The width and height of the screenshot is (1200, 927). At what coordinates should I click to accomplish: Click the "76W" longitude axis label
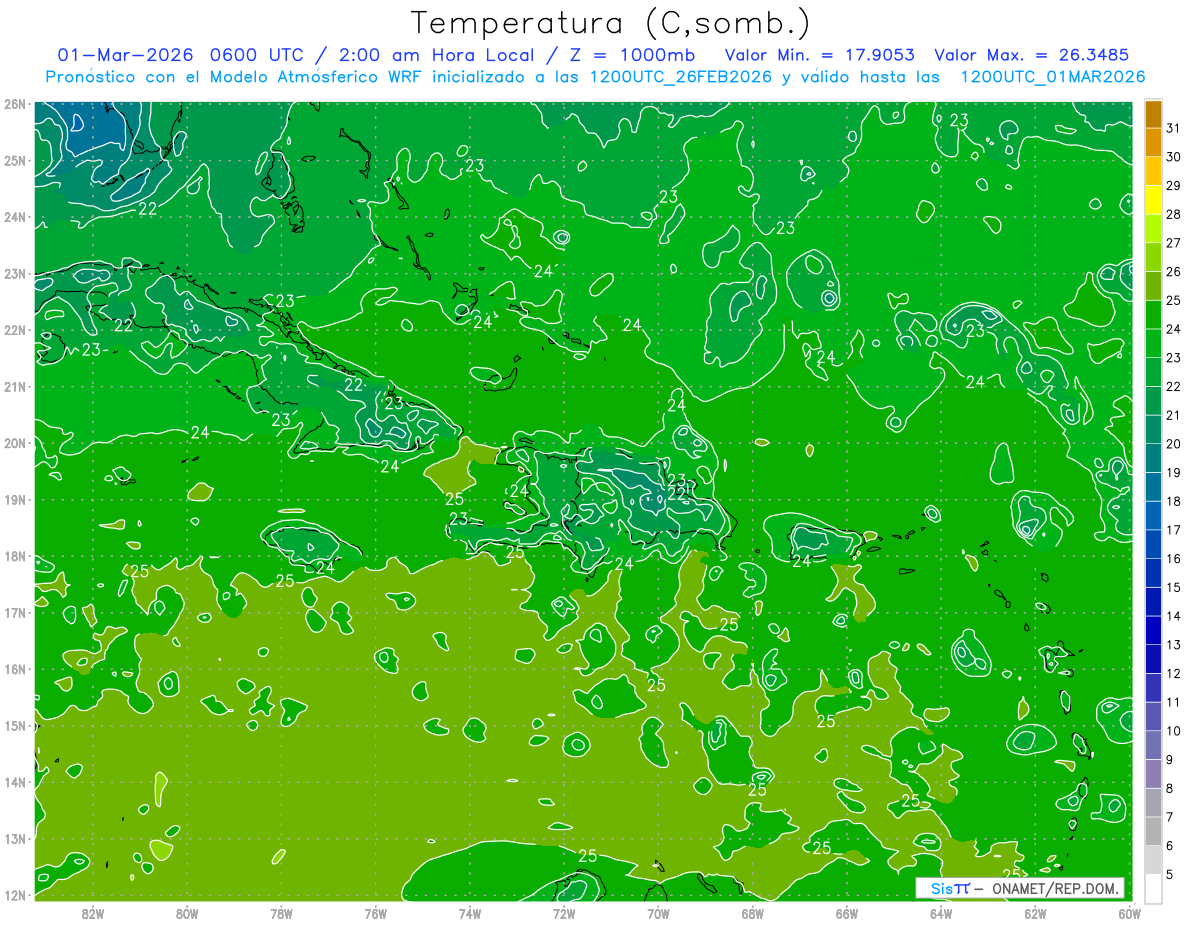pos(376,913)
